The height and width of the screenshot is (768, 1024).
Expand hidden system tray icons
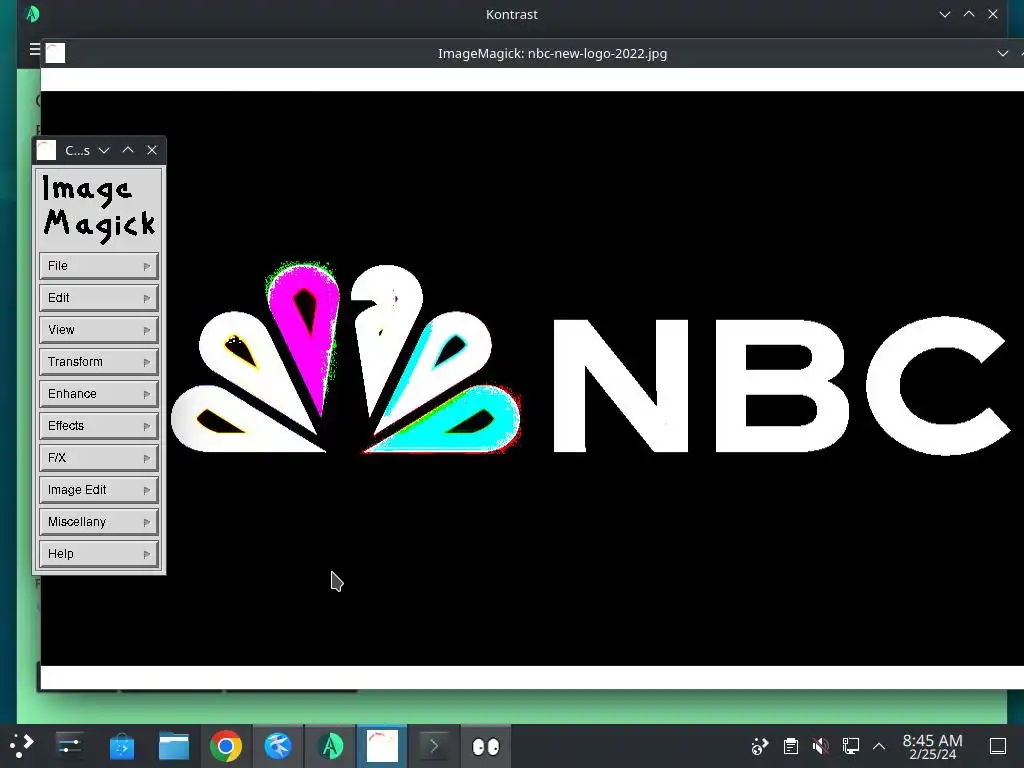coord(879,746)
